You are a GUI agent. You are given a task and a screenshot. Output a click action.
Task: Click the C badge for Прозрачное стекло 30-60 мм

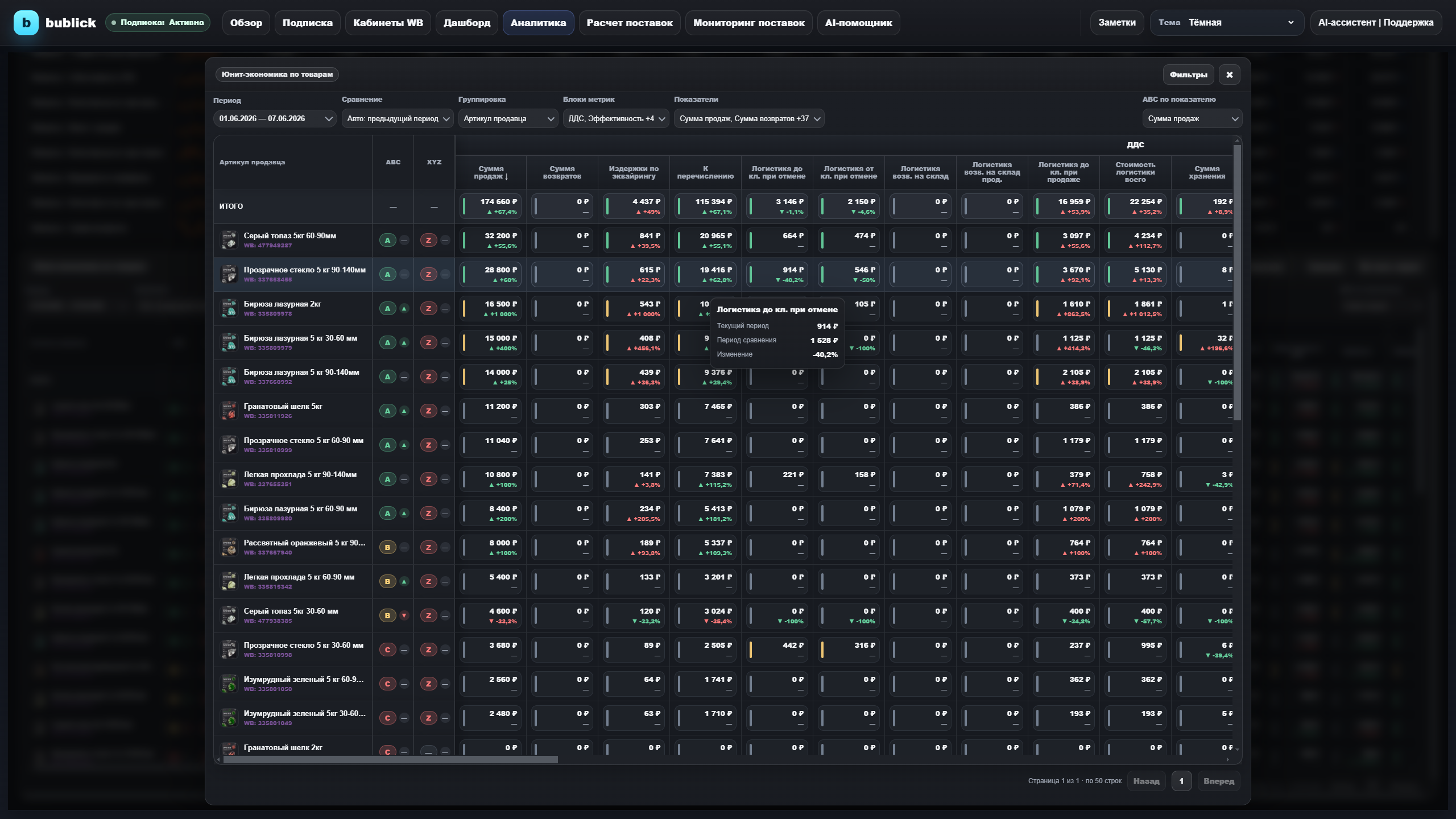click(x=387, y=650)
